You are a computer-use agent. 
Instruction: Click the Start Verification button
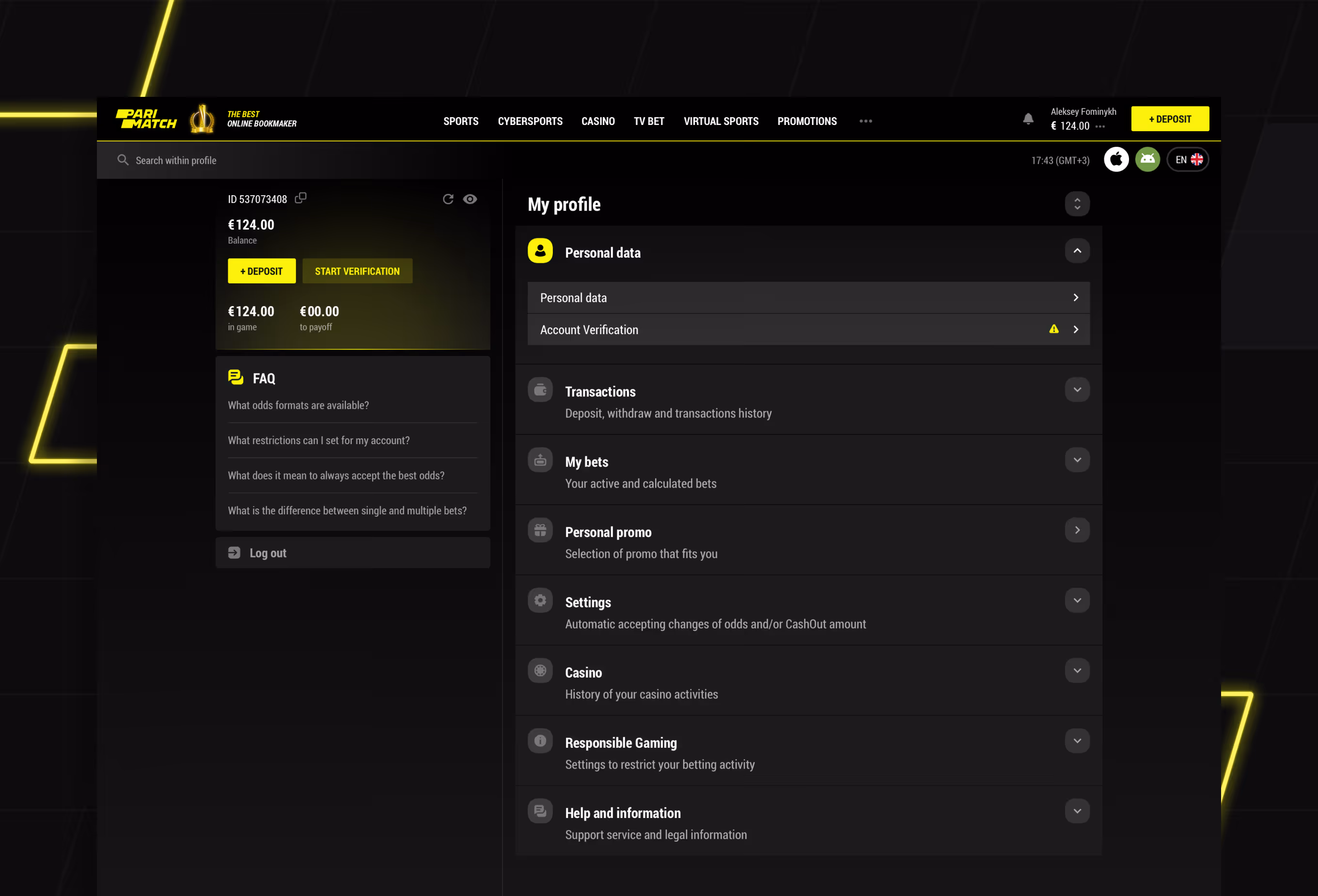click(357, 271)
